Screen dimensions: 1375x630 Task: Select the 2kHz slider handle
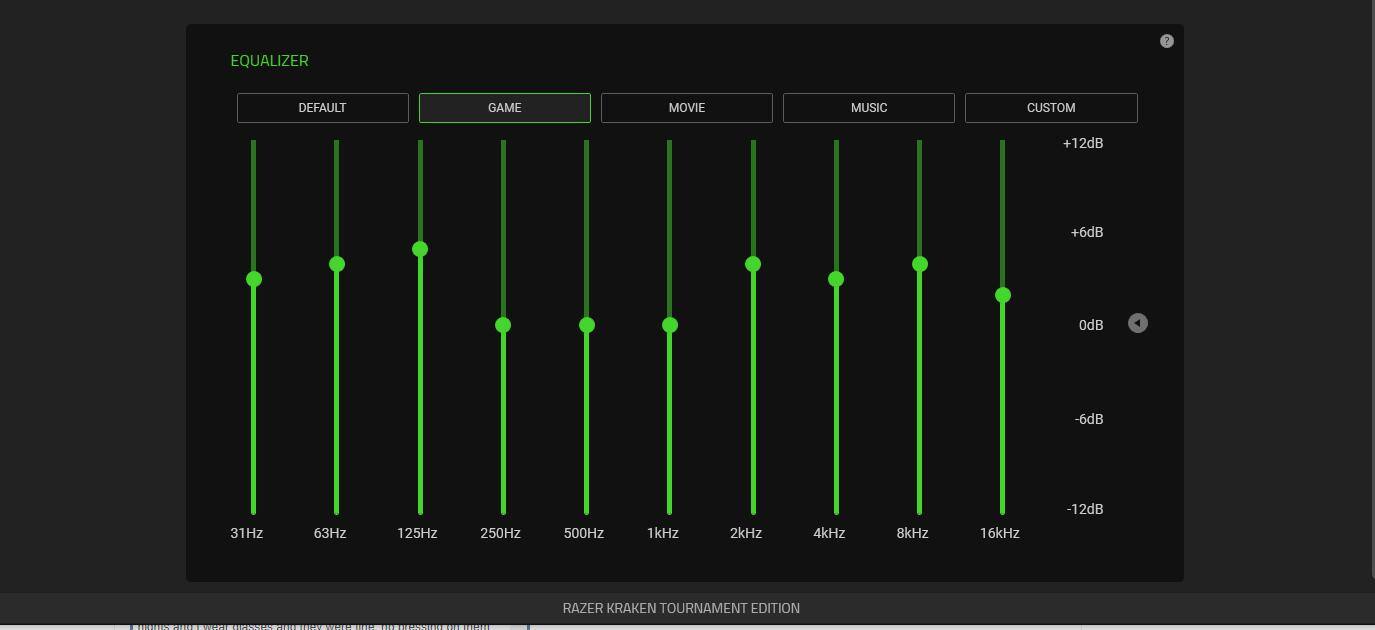(753, 264)
